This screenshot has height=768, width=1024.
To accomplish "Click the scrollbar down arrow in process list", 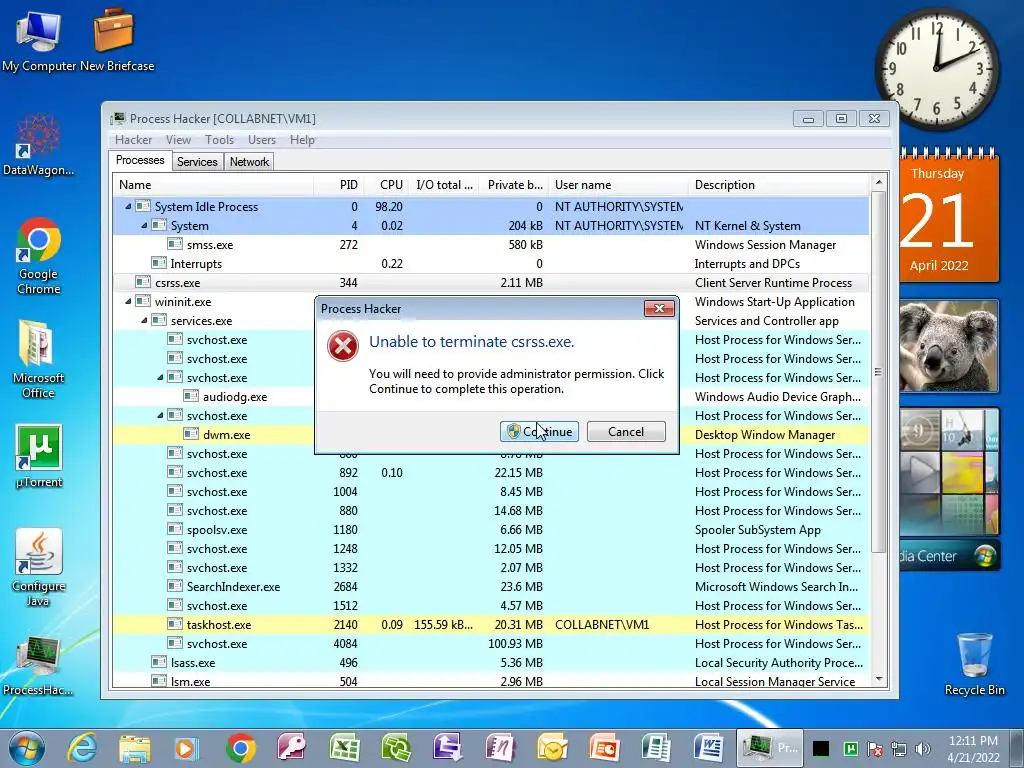I will pyautogui.click(x=878, y=679).
